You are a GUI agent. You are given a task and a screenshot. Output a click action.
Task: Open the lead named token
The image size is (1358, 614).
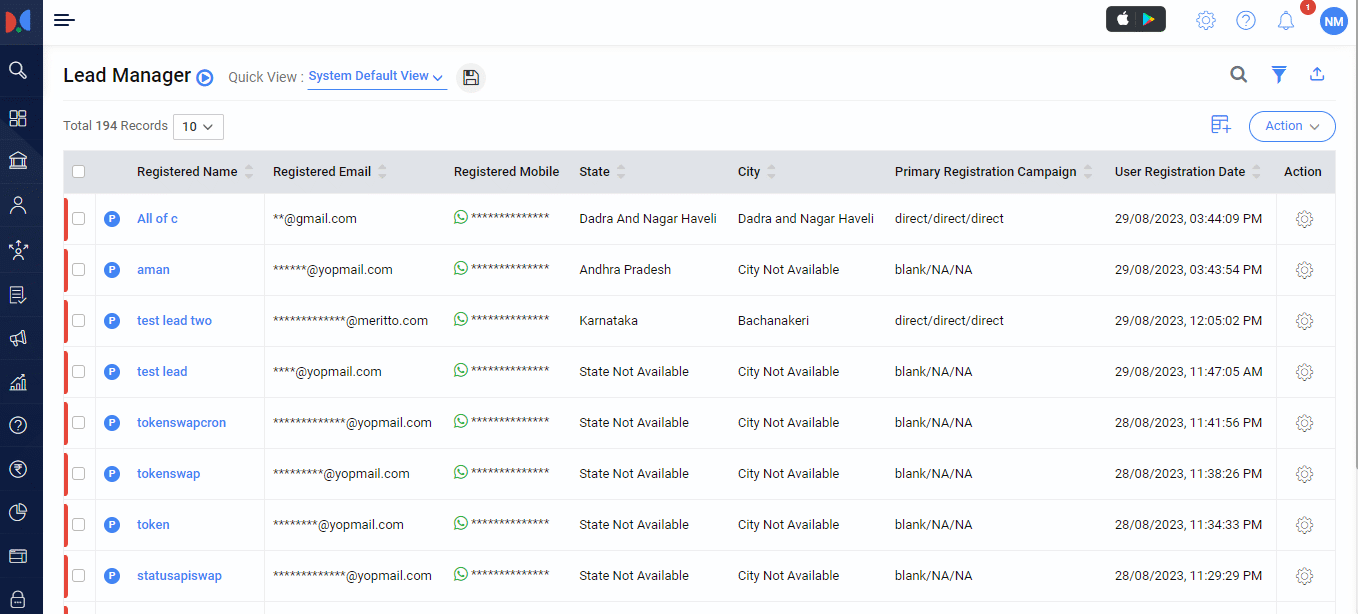(153, 524)
